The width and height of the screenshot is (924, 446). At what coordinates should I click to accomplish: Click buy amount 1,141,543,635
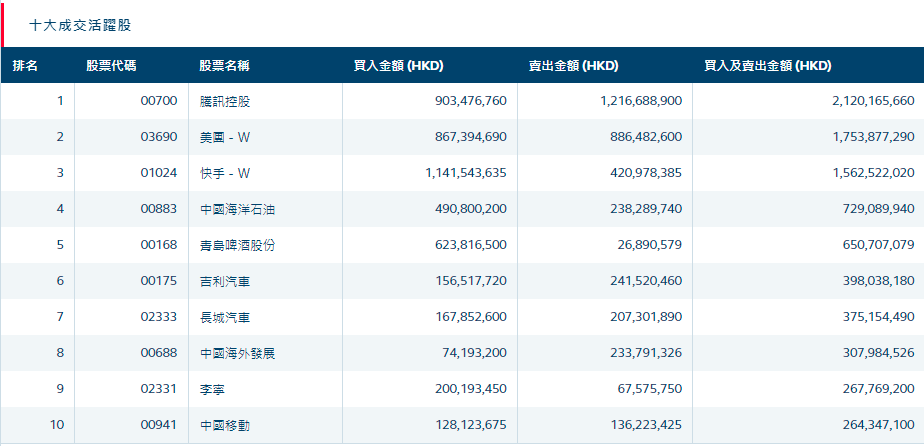(x=466, y=173)
